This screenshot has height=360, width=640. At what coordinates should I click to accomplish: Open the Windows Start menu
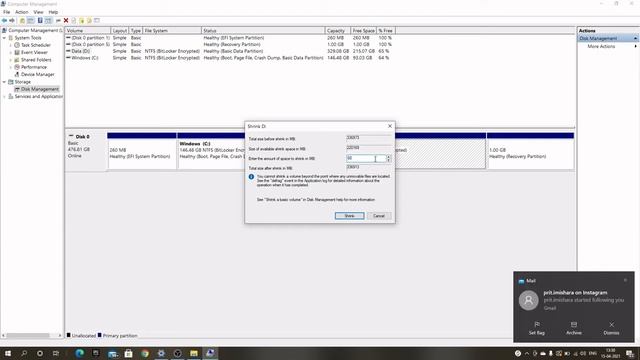7,353
